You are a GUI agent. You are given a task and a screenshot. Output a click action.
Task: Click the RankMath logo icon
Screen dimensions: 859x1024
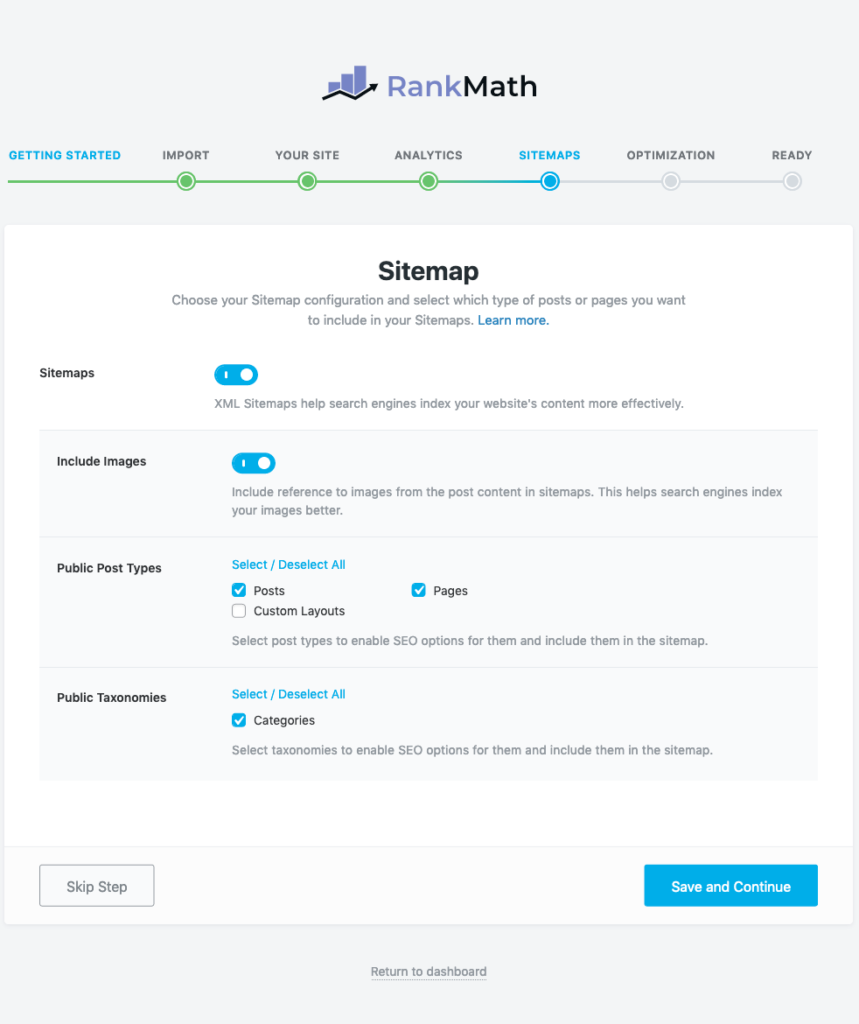coord(350,83)
